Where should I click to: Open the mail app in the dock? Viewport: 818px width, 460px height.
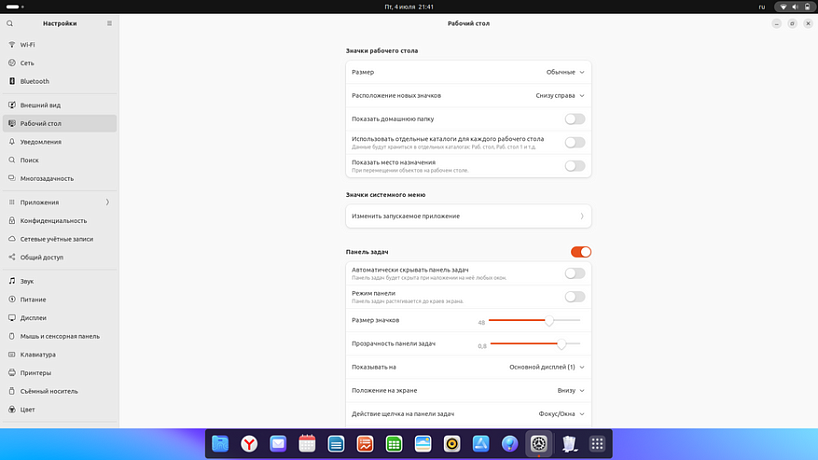pyautogui.click(x=278, y=443)
